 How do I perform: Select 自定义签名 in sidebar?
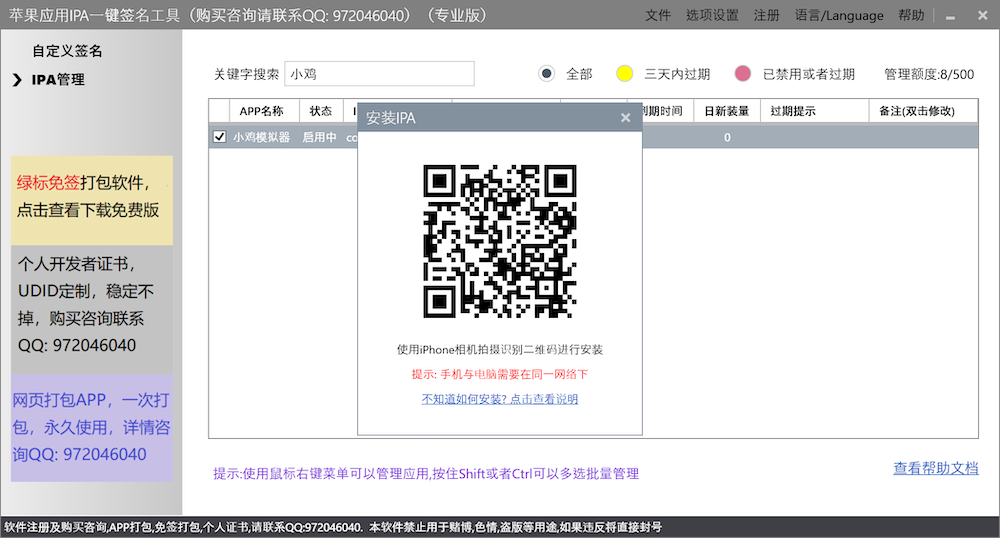(x=68, y=51)
